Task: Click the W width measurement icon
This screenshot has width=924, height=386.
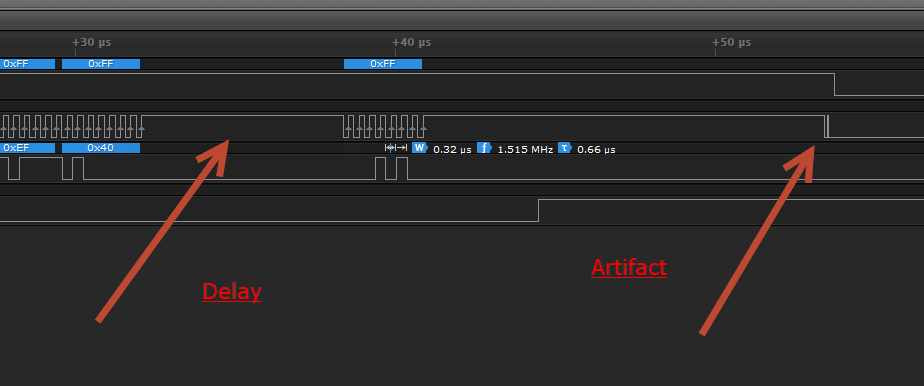Action: [x=420, y=147]
